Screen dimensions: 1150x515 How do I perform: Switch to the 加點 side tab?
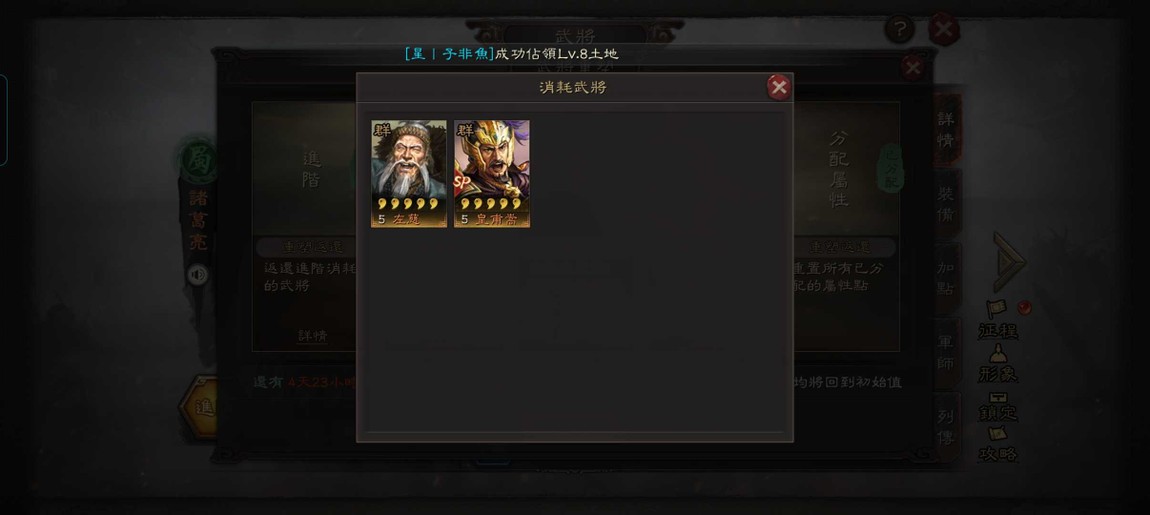(x=946, y=278)
